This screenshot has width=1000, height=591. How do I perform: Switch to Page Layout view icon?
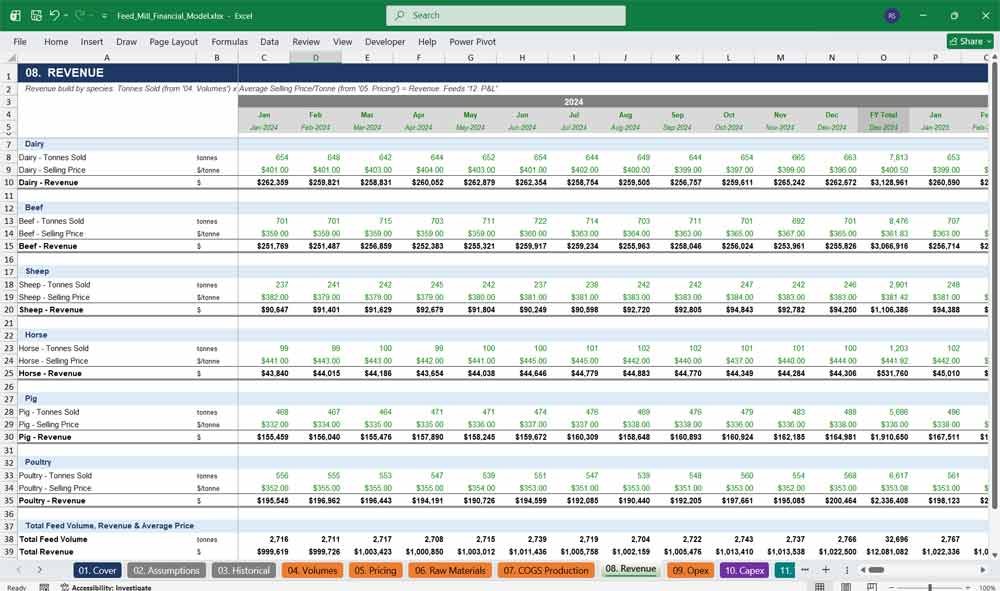tap(846, 587)
